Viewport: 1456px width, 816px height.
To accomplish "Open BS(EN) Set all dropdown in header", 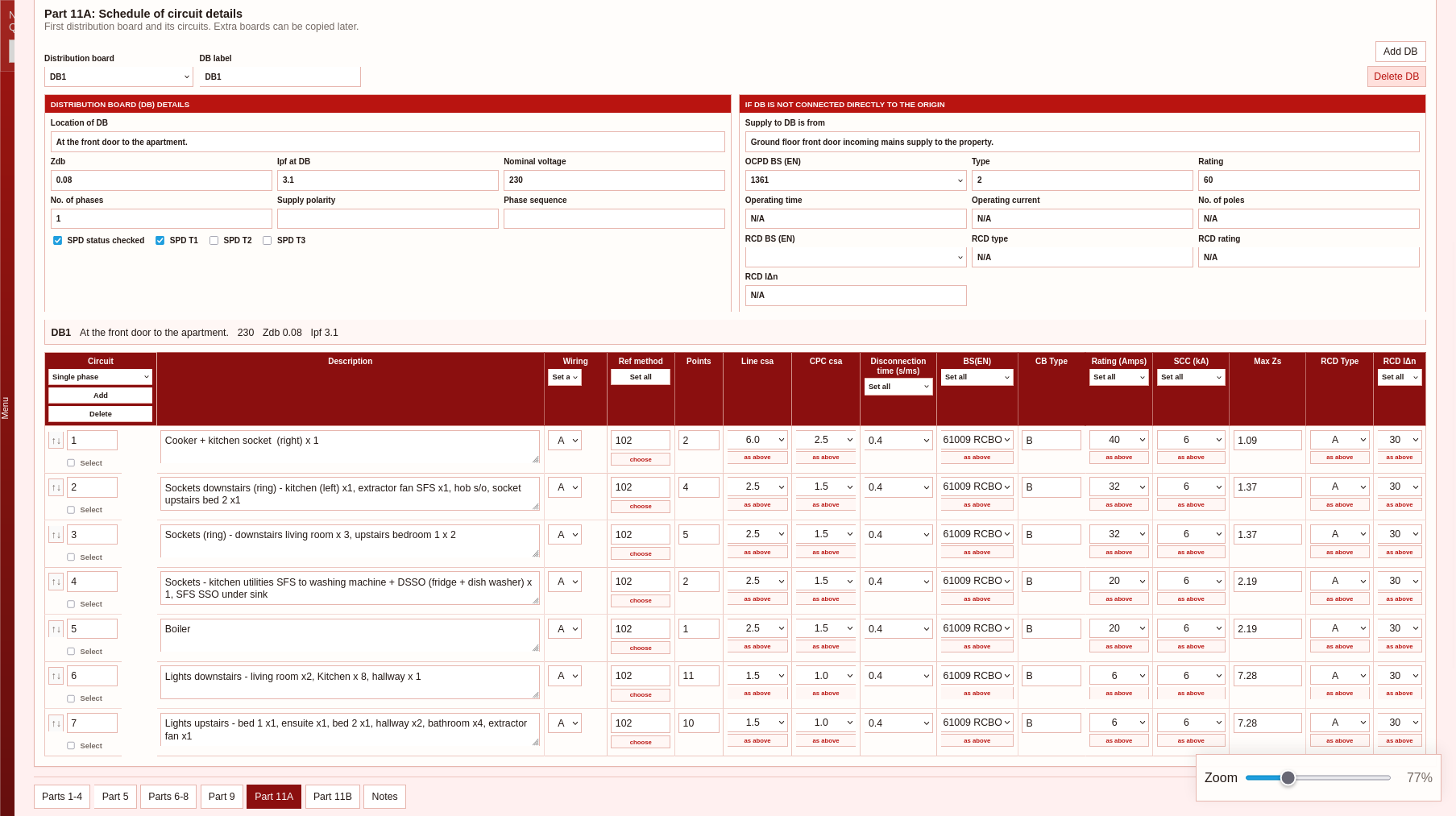I will click(x=977, y=377).
